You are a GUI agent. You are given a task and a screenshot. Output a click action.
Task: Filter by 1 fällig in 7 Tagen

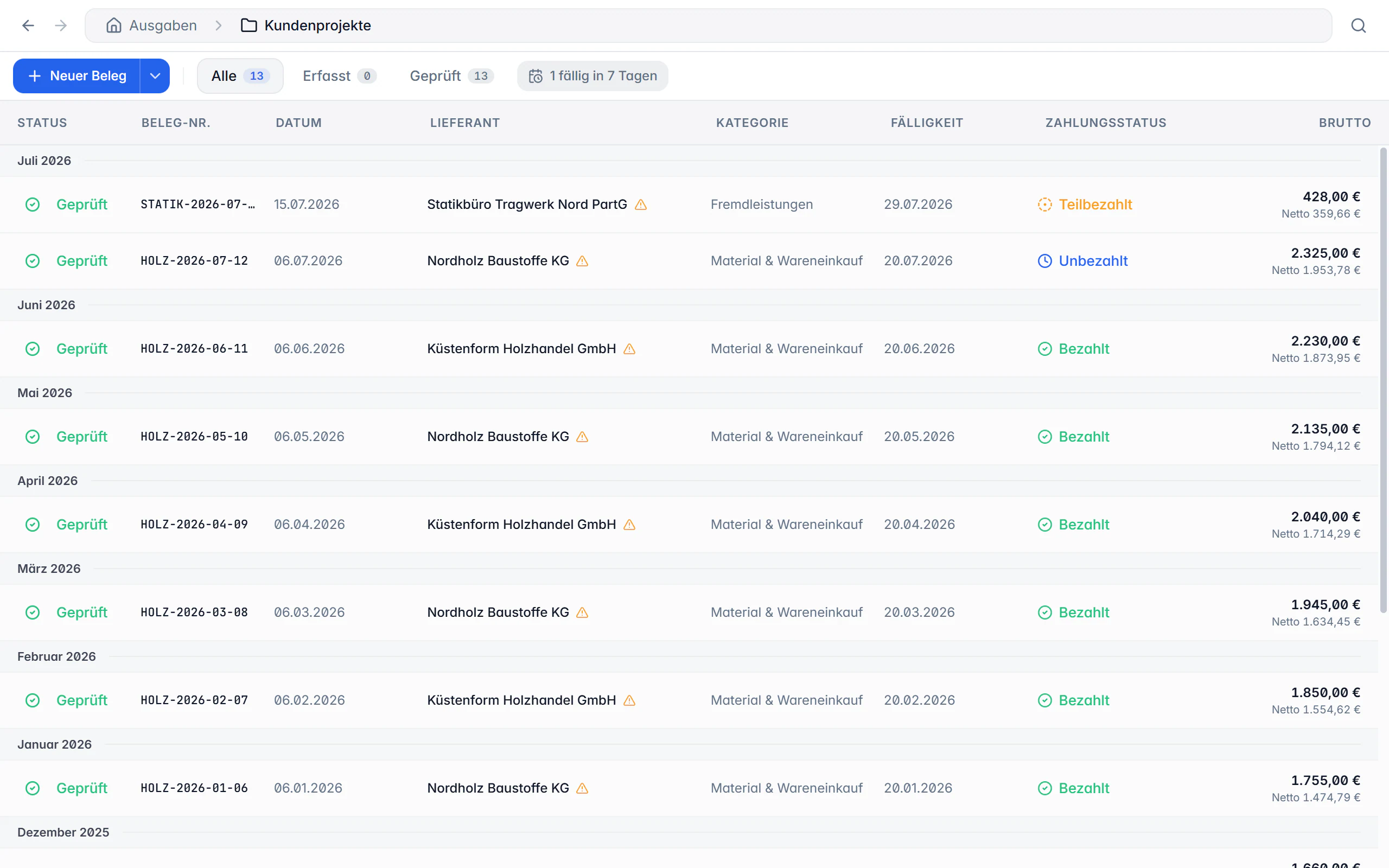(x=592, y=76)
